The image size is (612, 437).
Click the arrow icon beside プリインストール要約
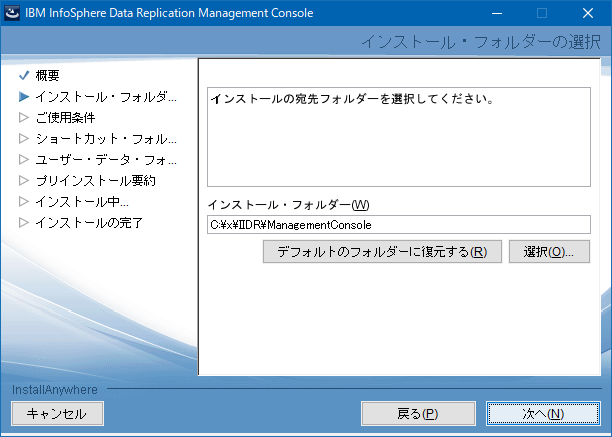[24, 180]
